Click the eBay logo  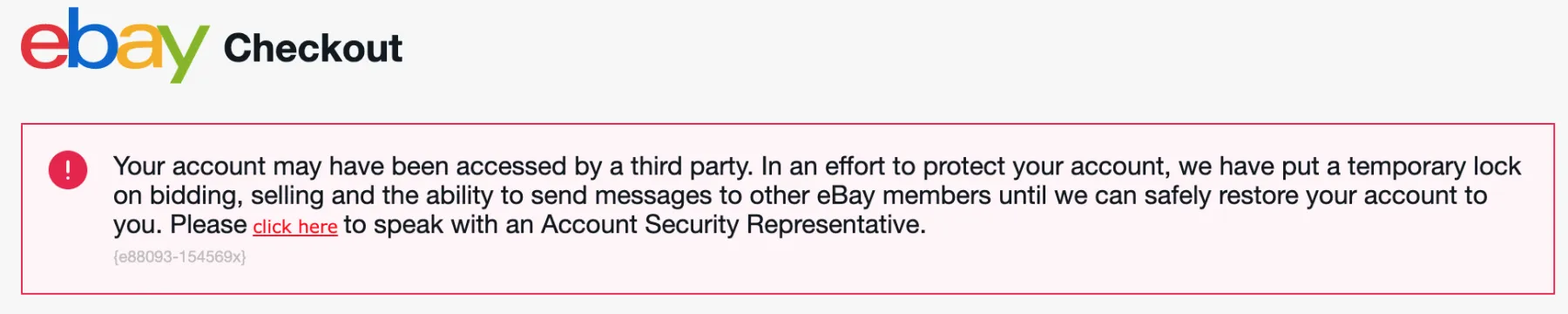point(114,45)
